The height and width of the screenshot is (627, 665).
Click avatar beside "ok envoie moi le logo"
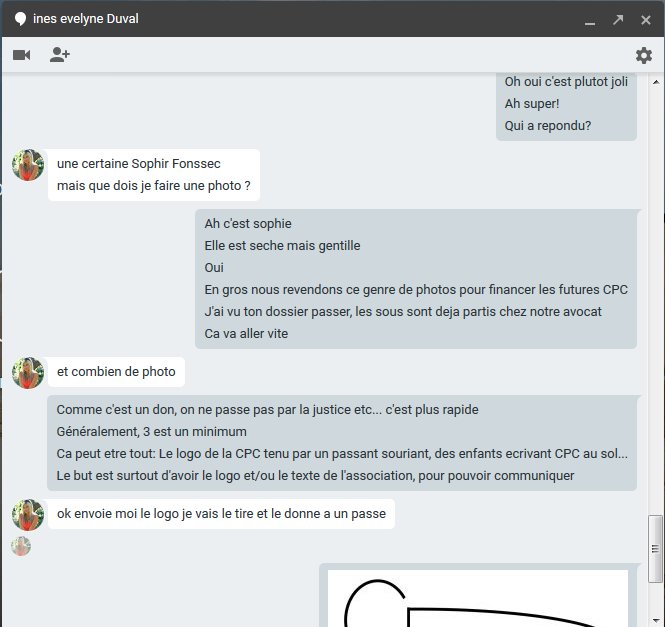click(x=28, y=515)
